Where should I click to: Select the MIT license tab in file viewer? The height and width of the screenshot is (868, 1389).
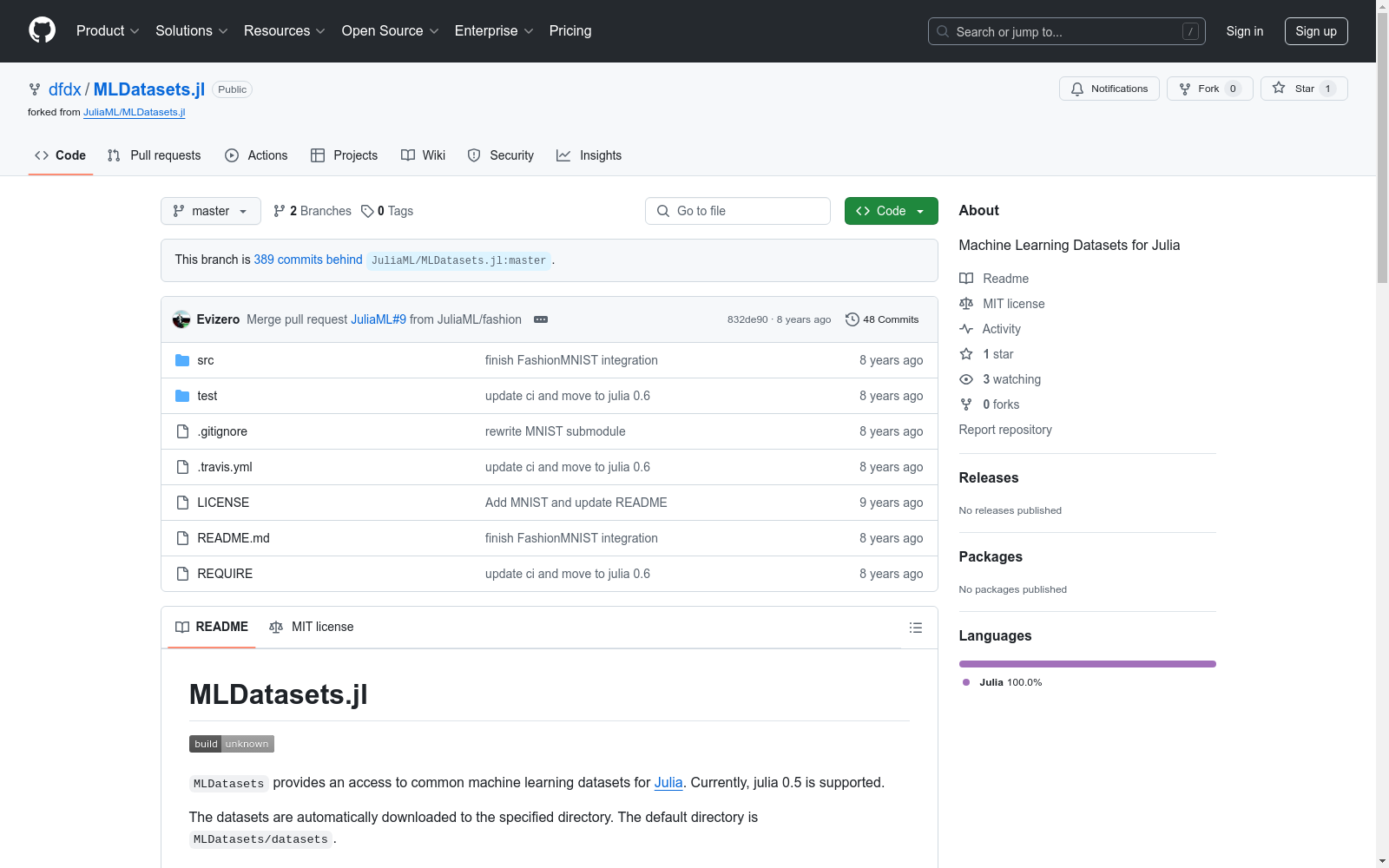point(312,627)
